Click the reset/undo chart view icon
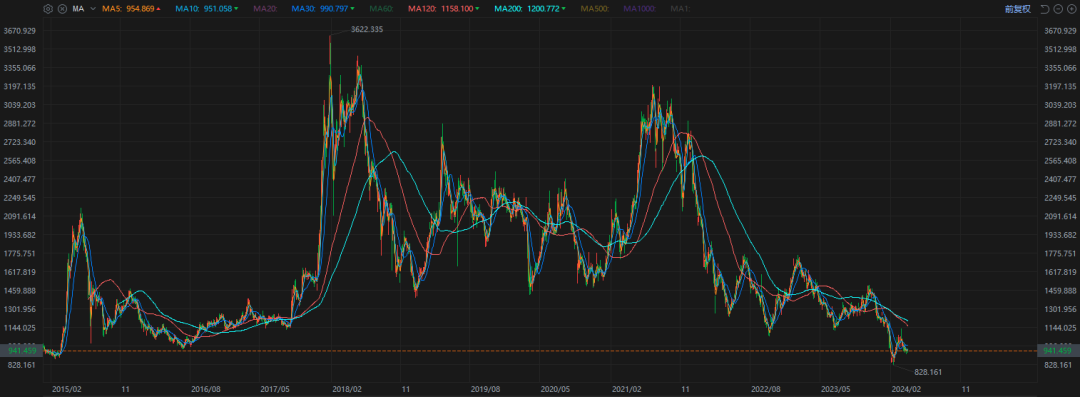 pos(1045,9)
